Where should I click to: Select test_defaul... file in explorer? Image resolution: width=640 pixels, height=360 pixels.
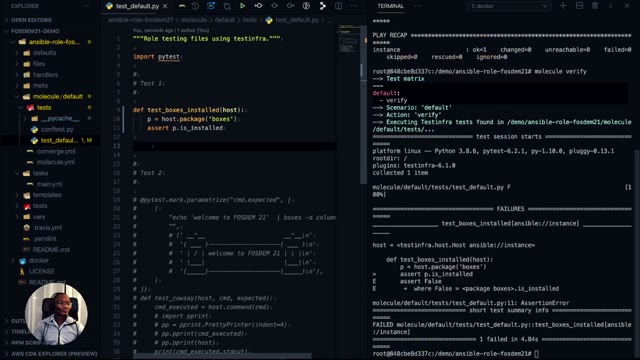(59, 140)
